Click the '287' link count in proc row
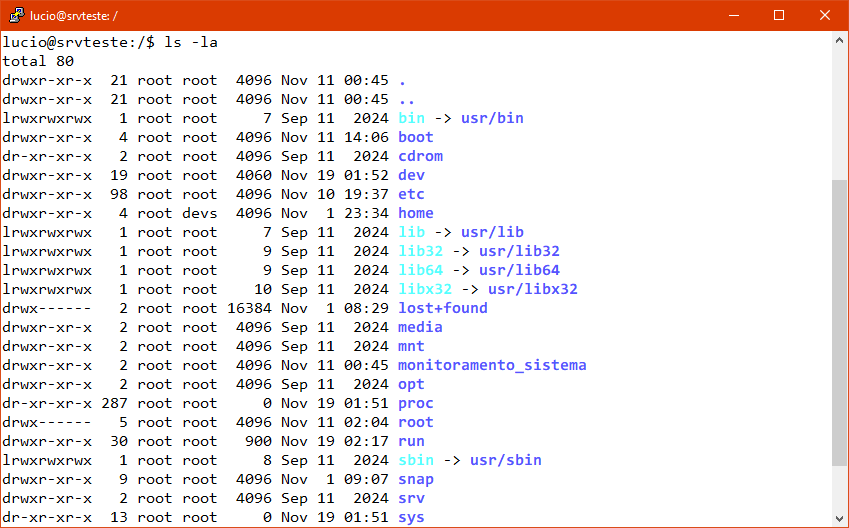This screenshot has height=528, width=849. tap(114, 403)
